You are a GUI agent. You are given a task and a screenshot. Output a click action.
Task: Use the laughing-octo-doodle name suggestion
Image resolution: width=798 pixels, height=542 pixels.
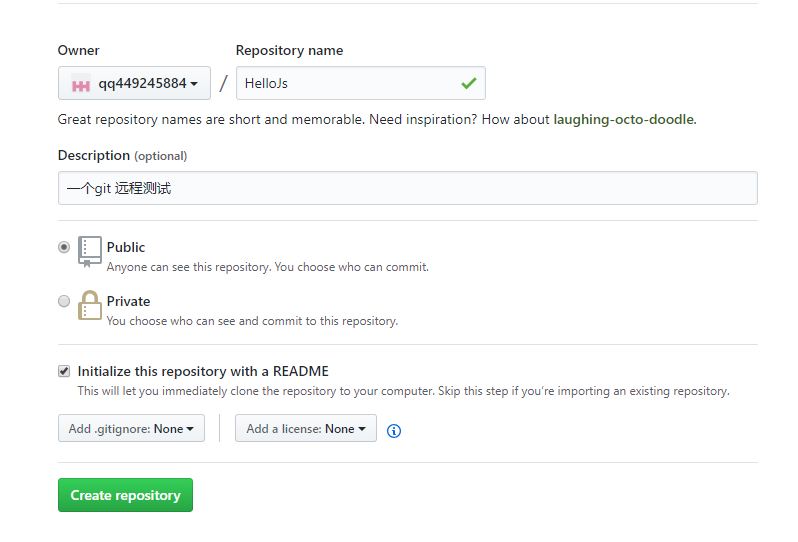click(x=623, y=120)
